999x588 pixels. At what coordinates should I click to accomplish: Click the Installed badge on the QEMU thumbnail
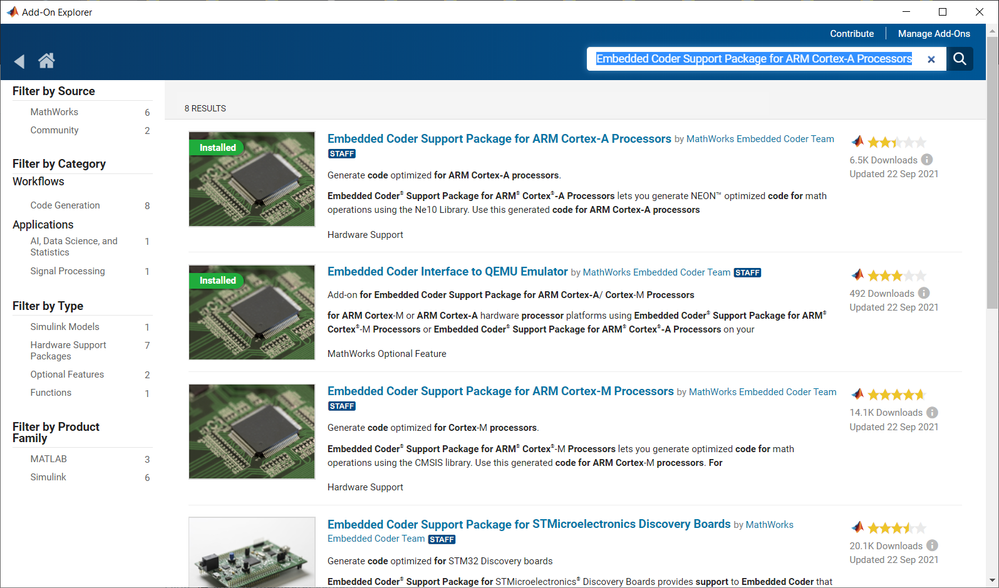[x=217, y=280]
